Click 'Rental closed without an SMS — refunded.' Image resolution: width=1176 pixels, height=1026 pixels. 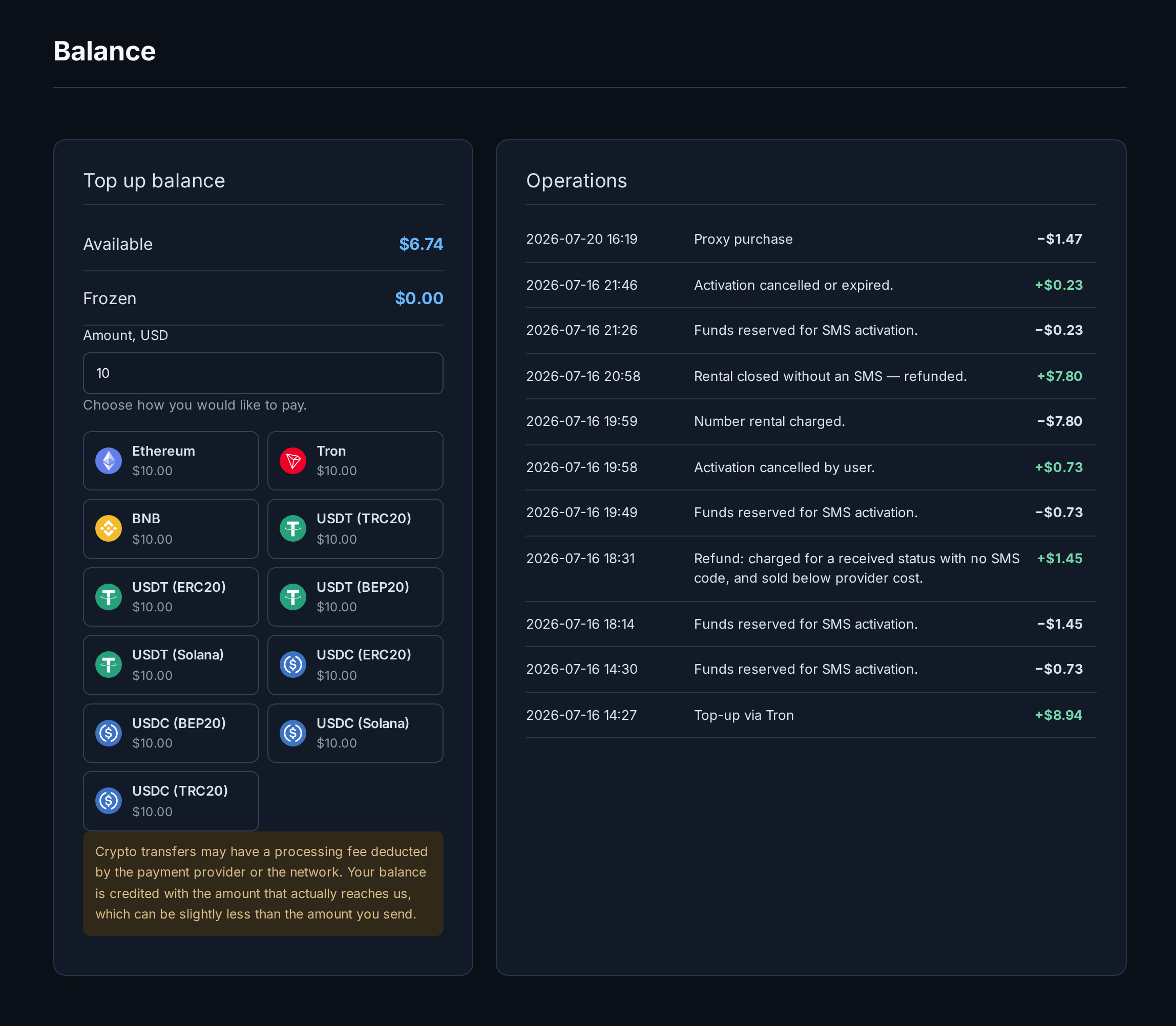click(x=830, y=376)
